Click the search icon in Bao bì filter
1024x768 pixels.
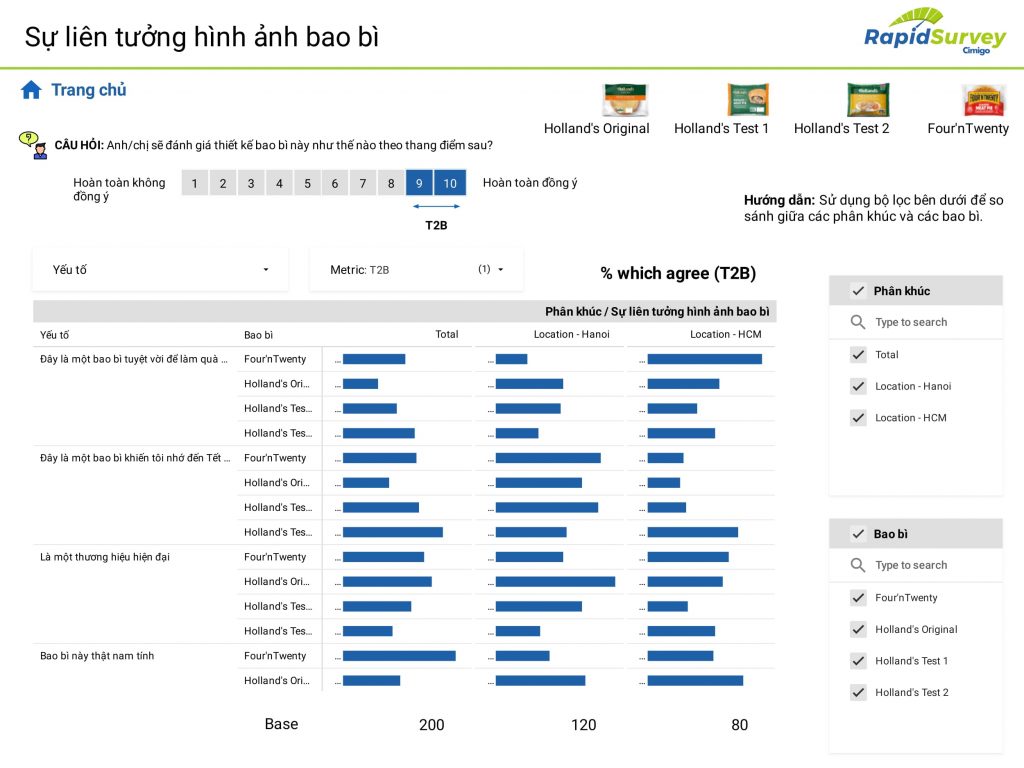coord(857,565)
